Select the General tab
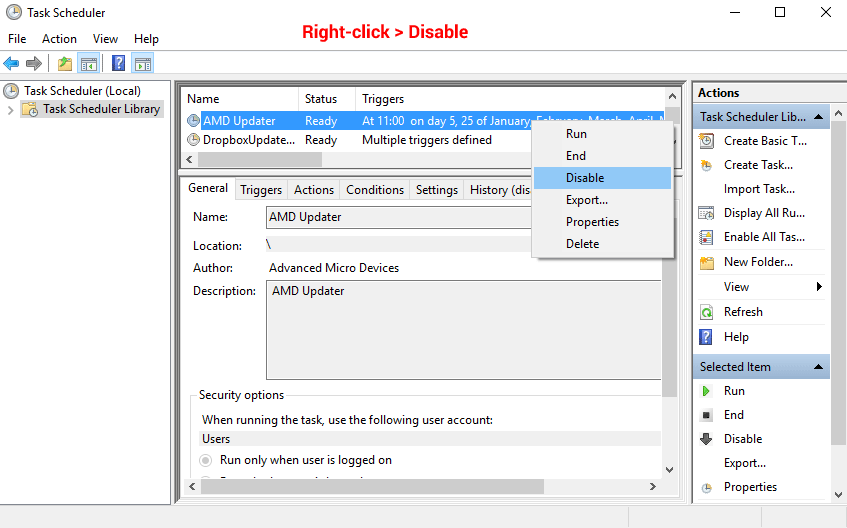Image resolution: width=847 pixels, height=528 pixels. [x=207, y=188]
